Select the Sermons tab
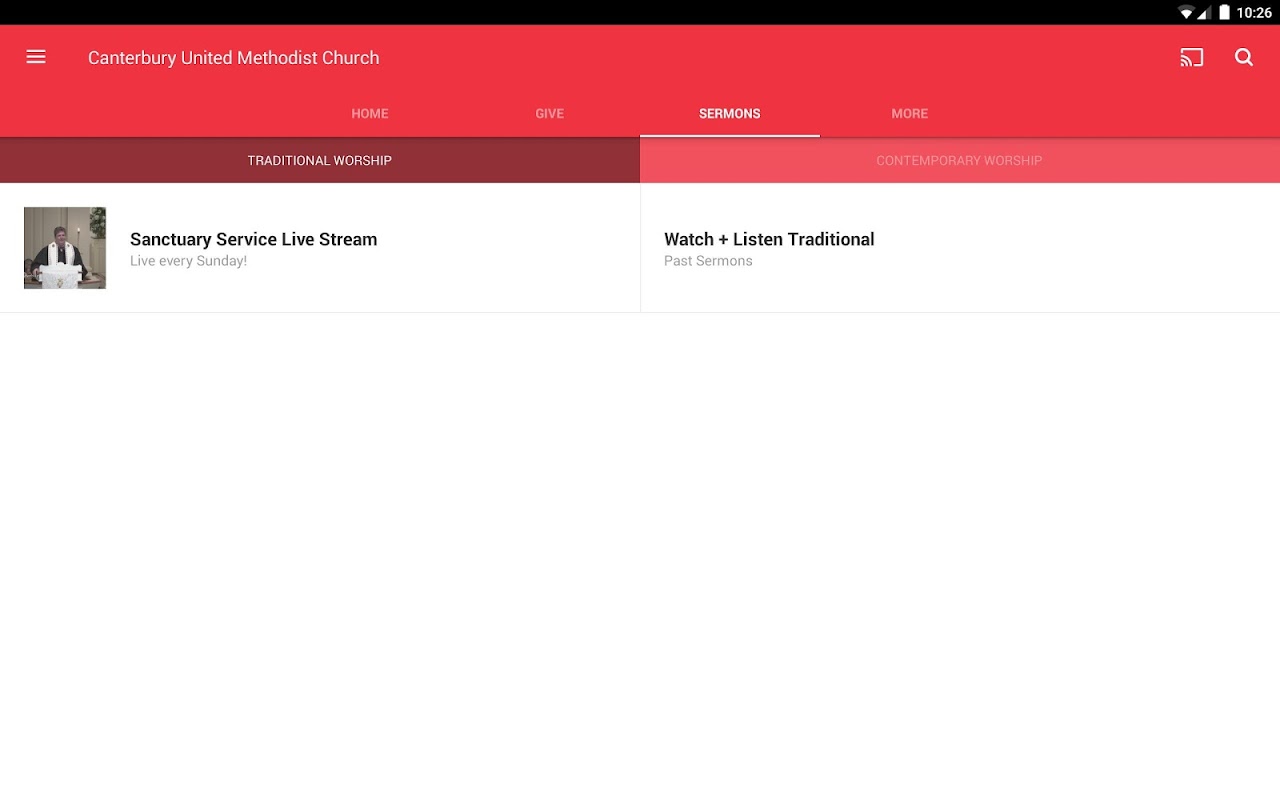Viewport: 1280px width, 800px height. click(730, 114)
